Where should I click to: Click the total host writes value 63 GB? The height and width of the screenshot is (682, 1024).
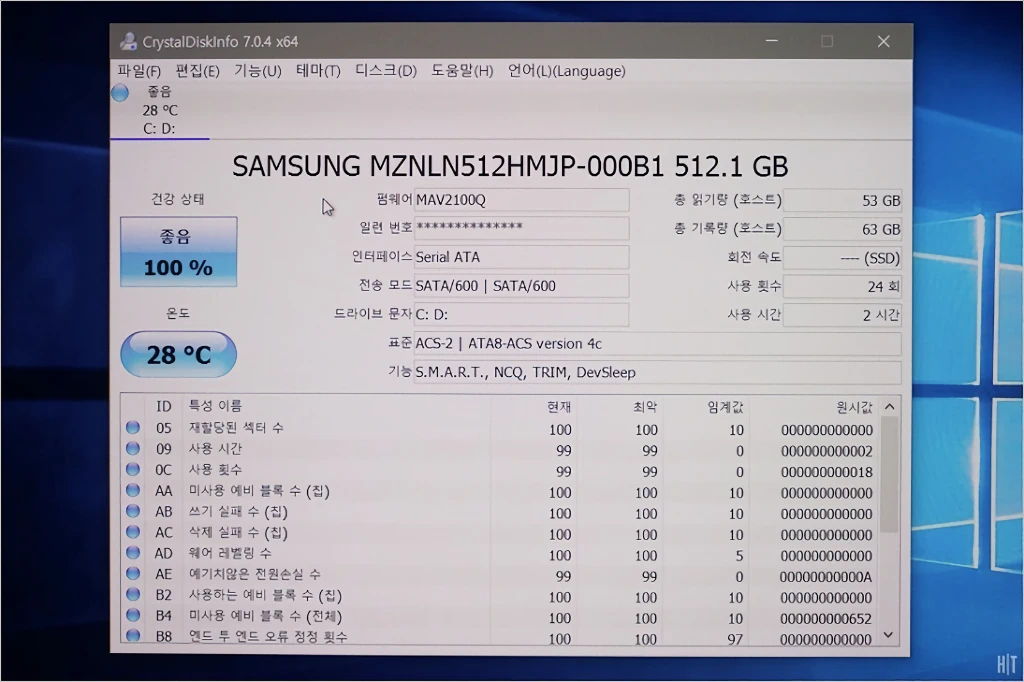point(842,229)
